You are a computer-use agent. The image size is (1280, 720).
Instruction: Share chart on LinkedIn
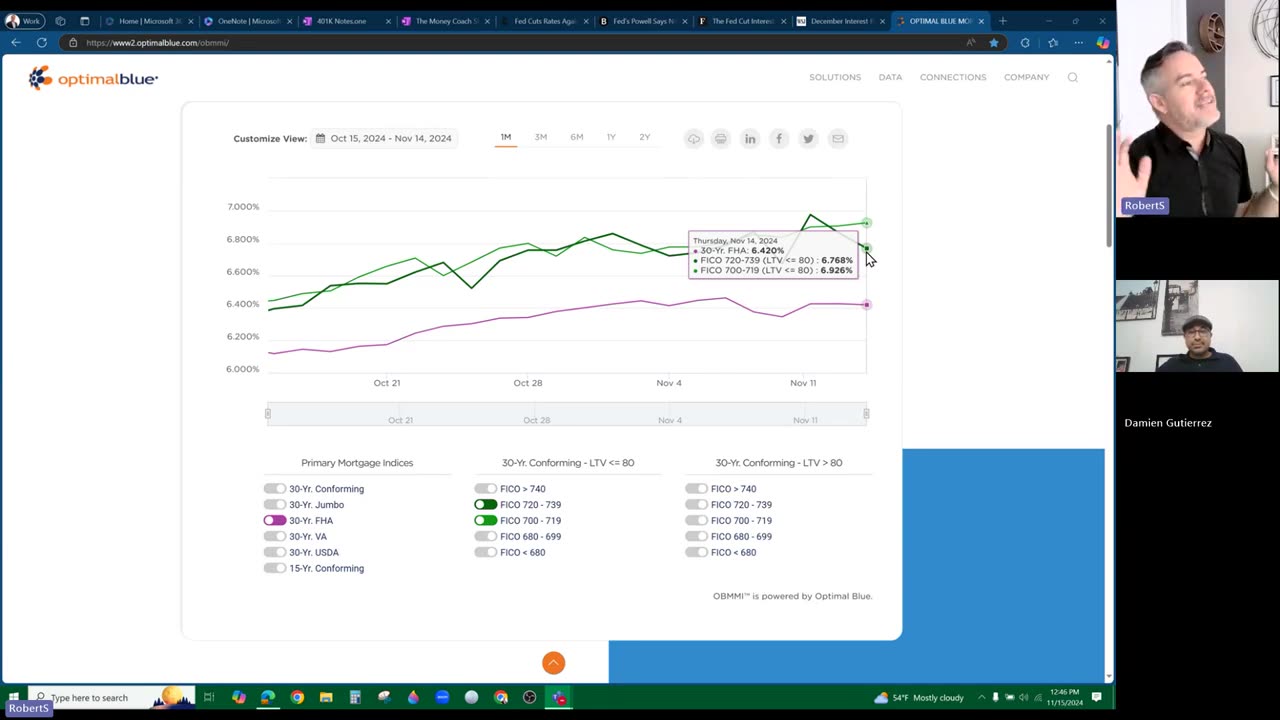click(x=750, y=139)
